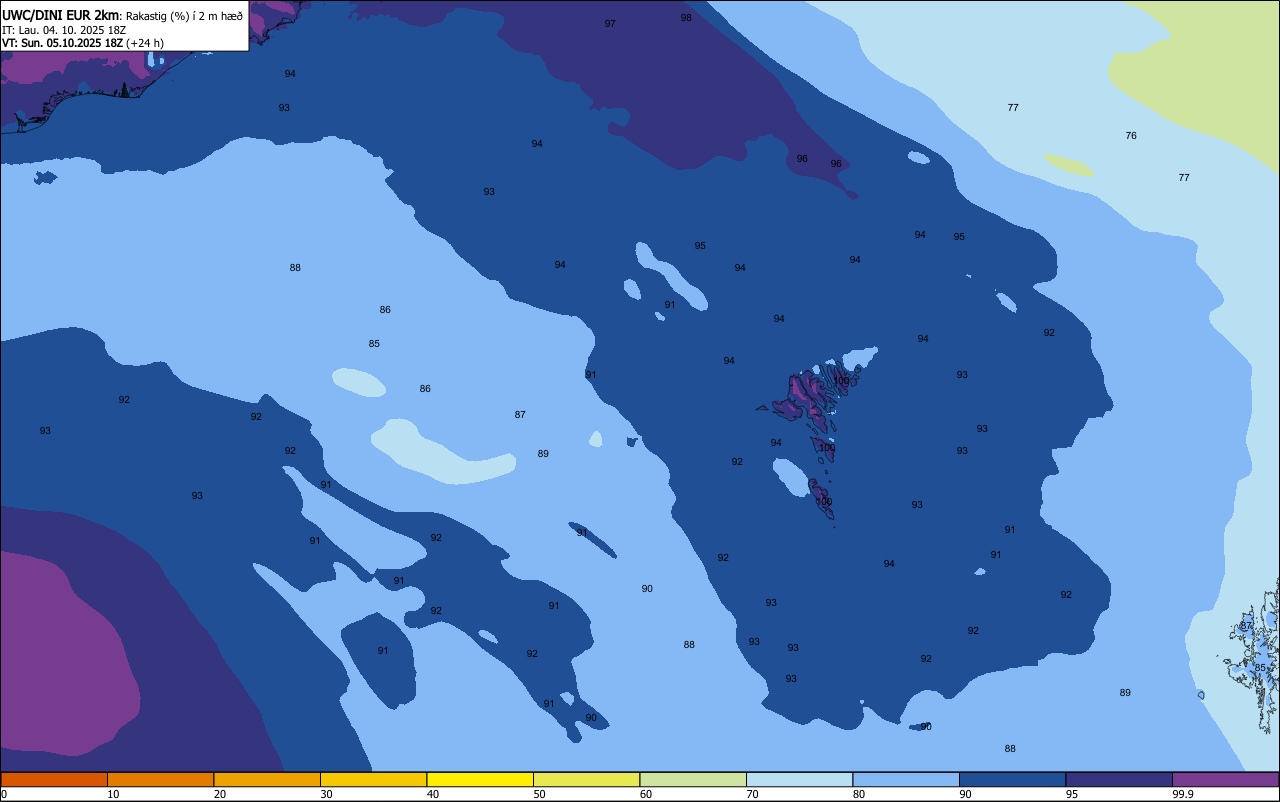Select the golden 30–40 legend swatch

pyautogui.click(x=373, y=779)
